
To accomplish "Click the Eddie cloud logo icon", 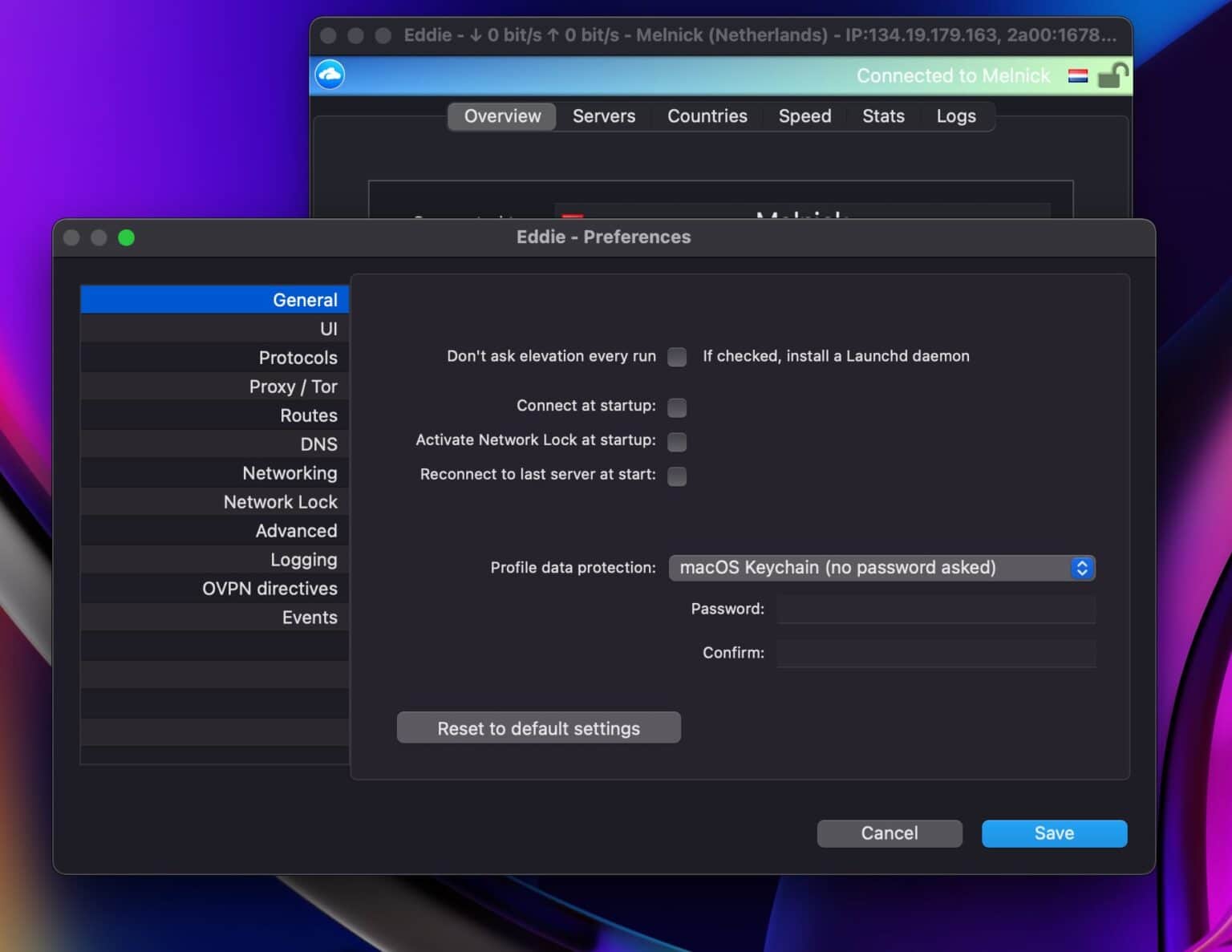I will tap(329, 74).
